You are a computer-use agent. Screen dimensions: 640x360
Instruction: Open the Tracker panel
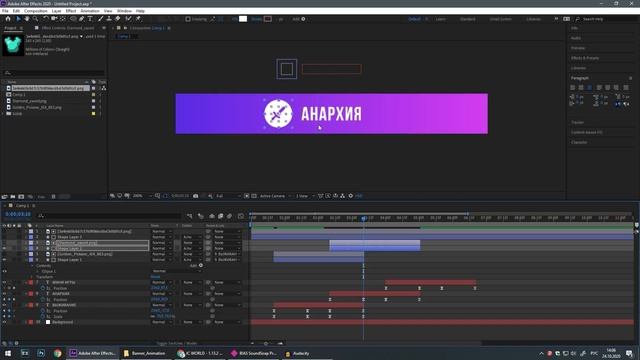tap(577, 122)
